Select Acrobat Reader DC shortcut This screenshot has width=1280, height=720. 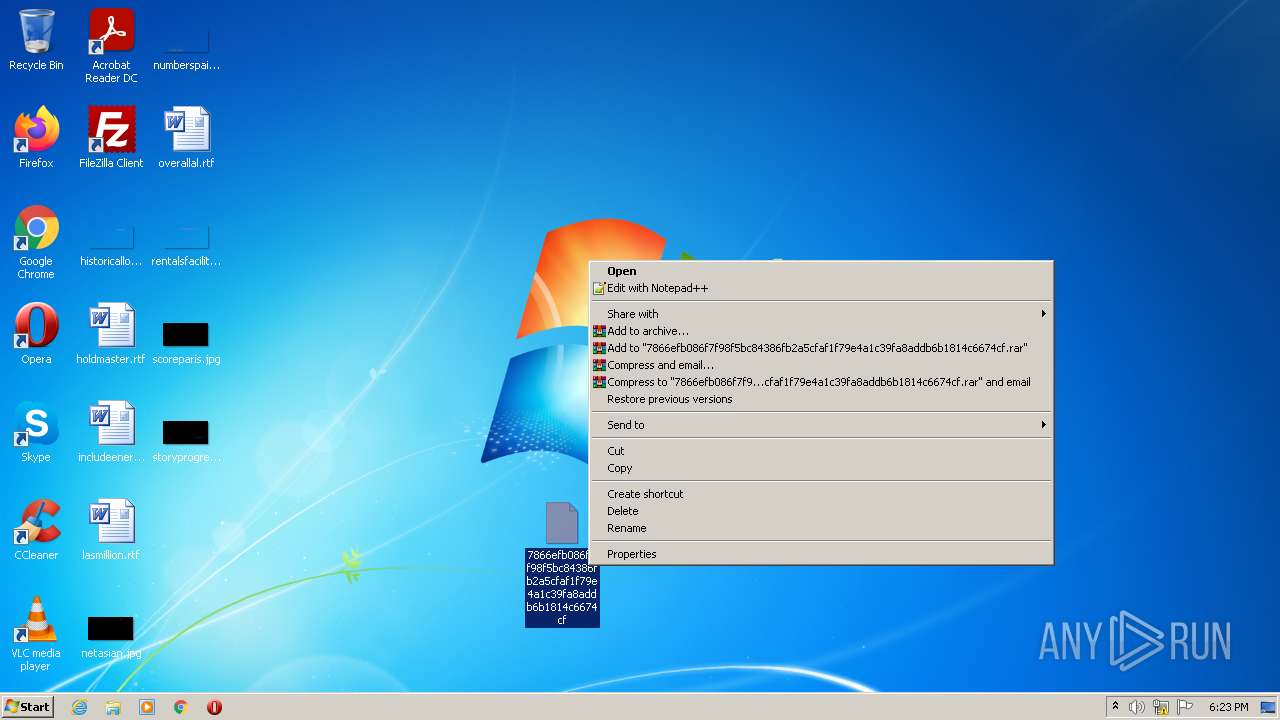[x=111, y=46]
